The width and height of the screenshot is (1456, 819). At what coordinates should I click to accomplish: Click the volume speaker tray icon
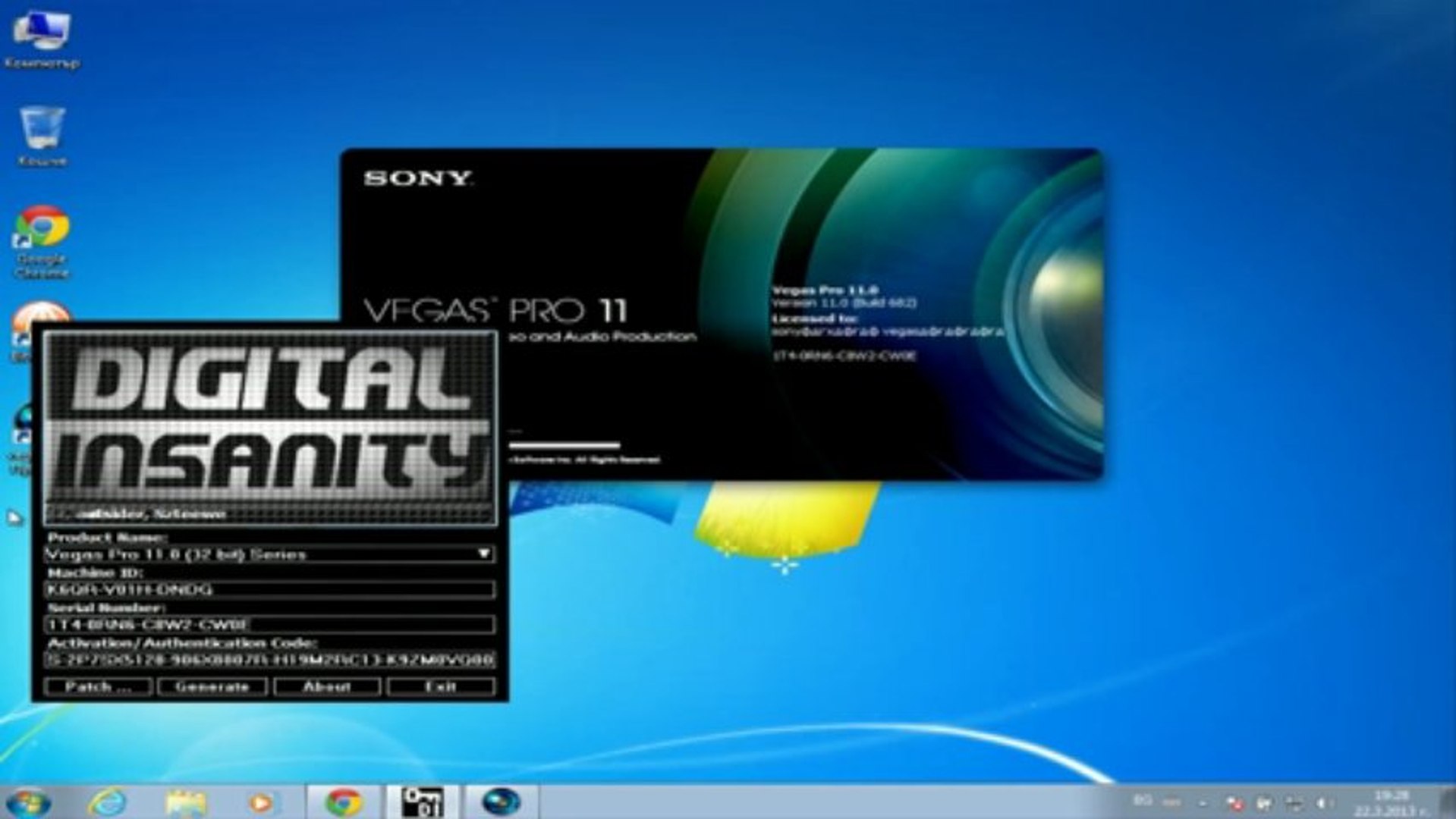click(x=1325, y=802)
